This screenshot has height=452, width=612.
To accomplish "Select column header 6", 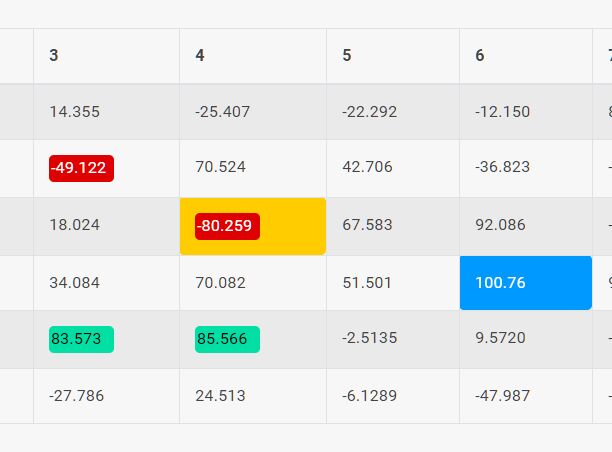I will coord(526,56).
